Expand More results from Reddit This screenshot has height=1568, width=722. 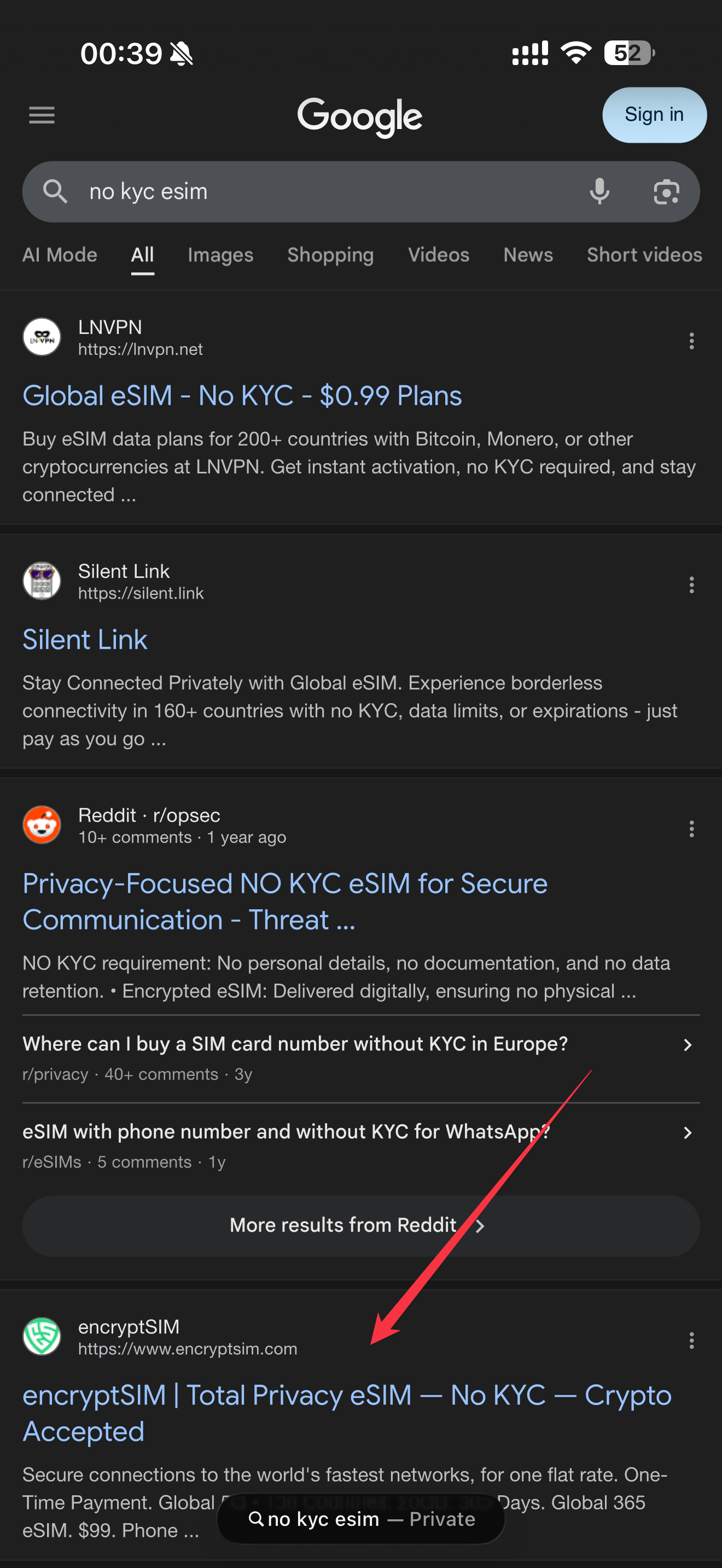[x=360, y=1225]
